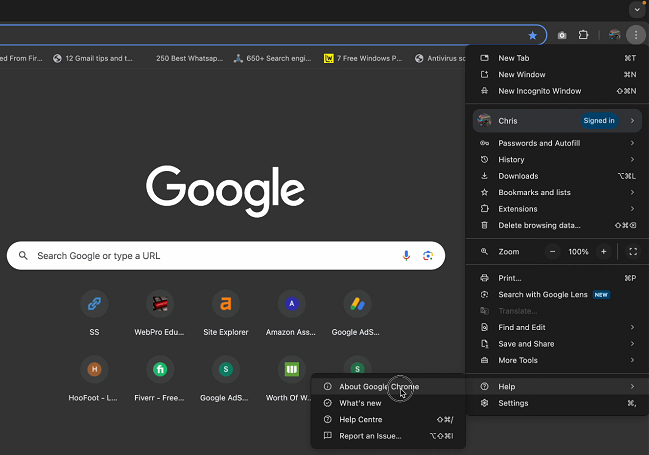This screenshot has height=455, width=649.
Task: Click the magnifier icon in search box
Action: point(23,255)
